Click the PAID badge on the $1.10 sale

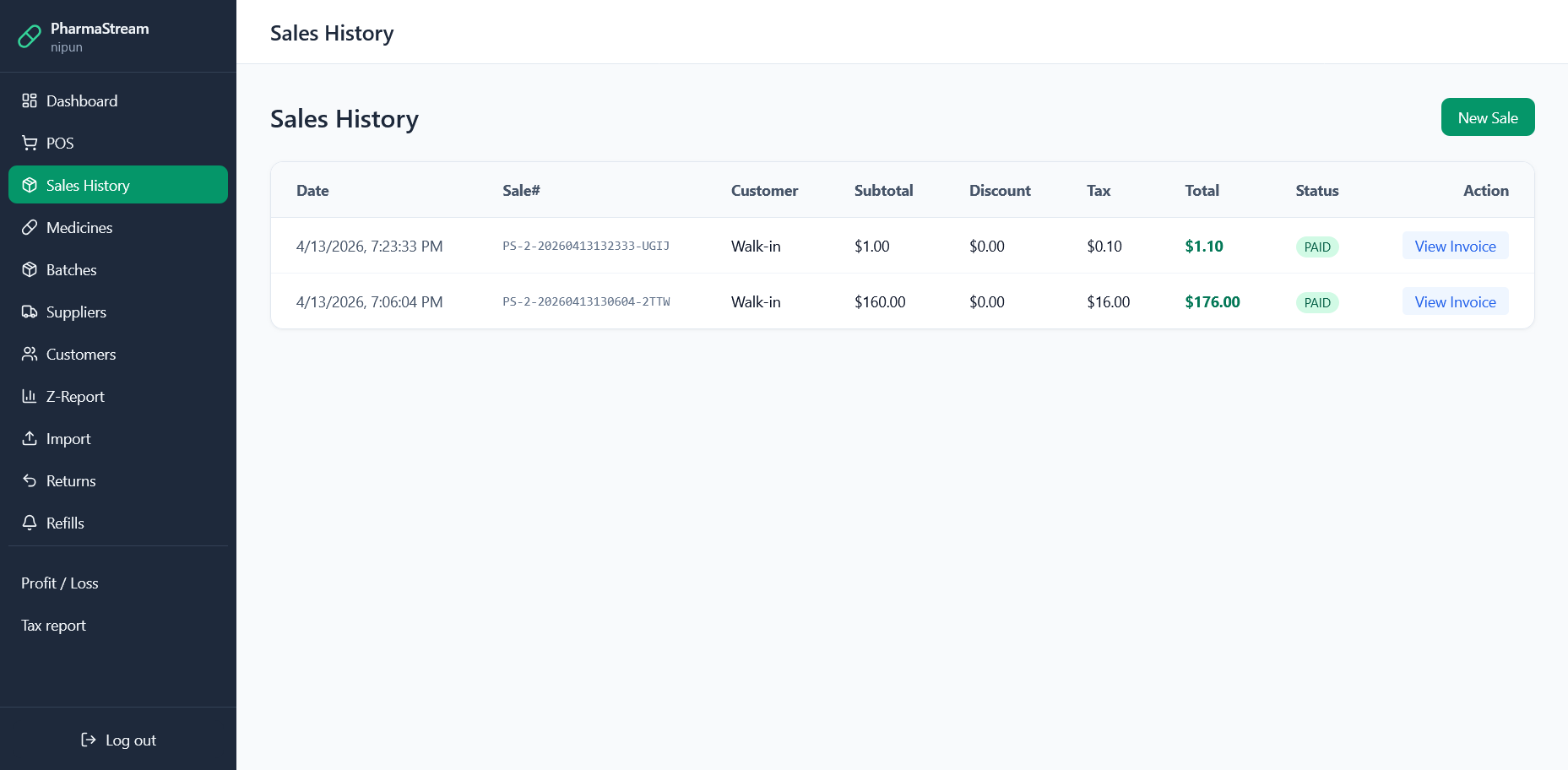tap(1316, 247)
